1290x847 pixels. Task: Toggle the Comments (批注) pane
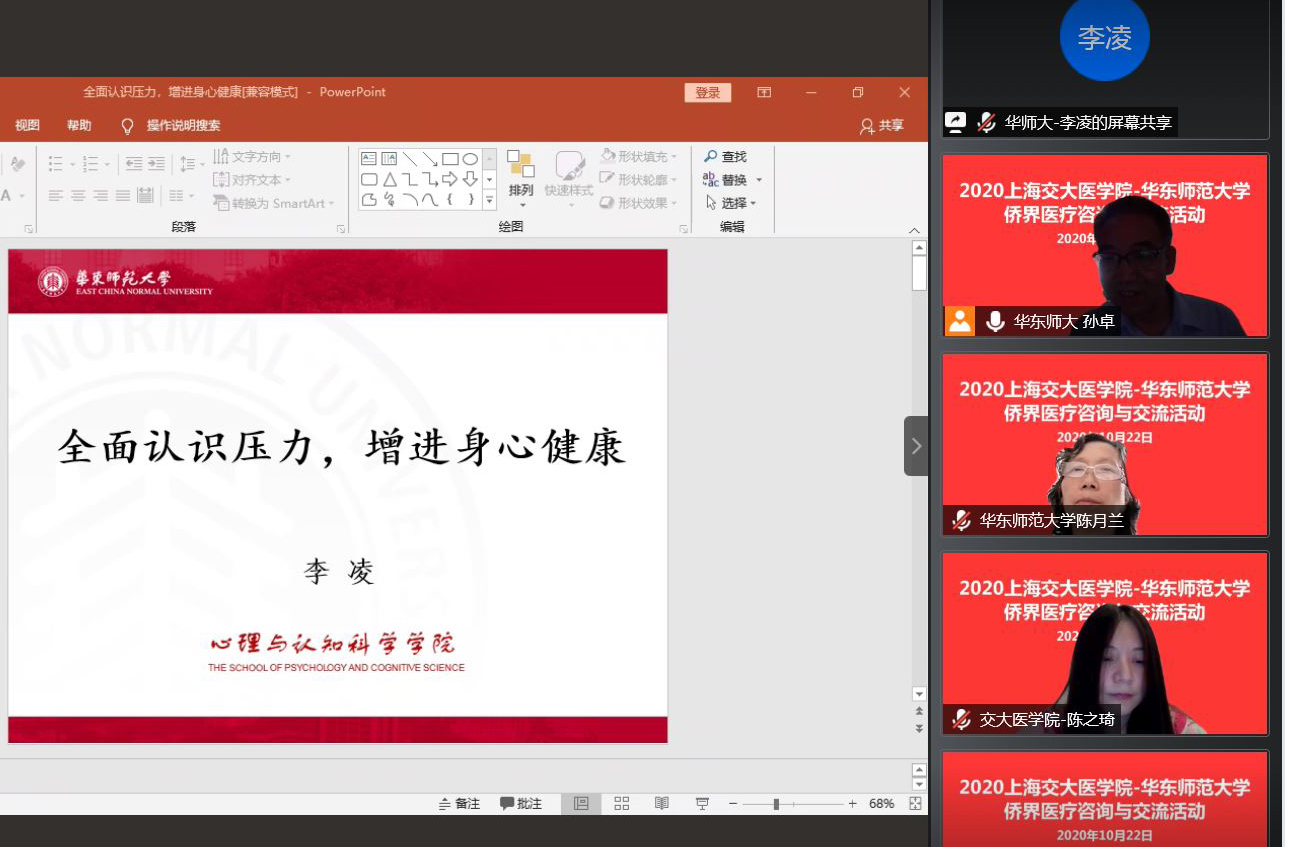pos(521,804)
